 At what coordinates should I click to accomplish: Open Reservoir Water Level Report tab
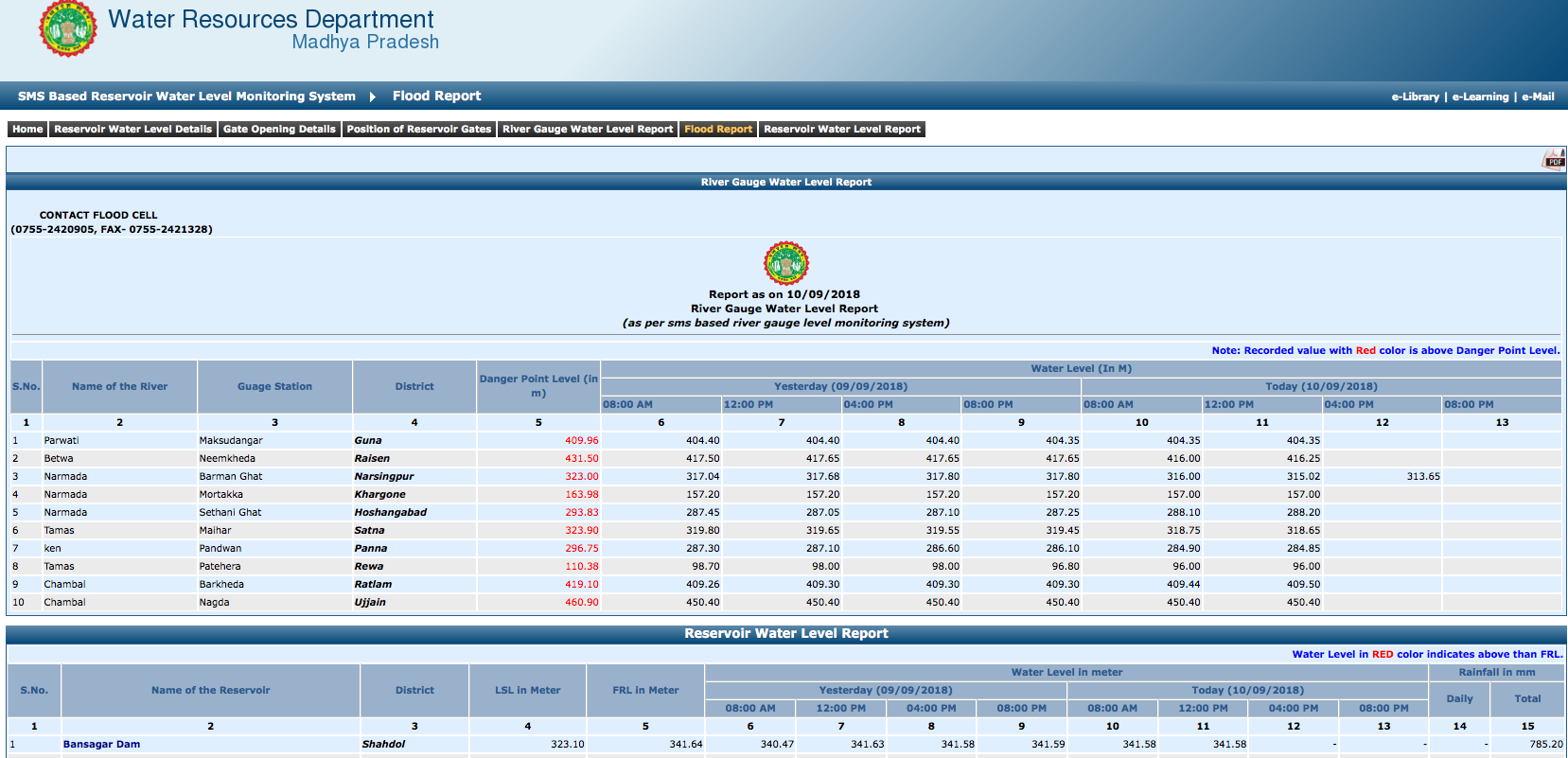tap(841, 130)
